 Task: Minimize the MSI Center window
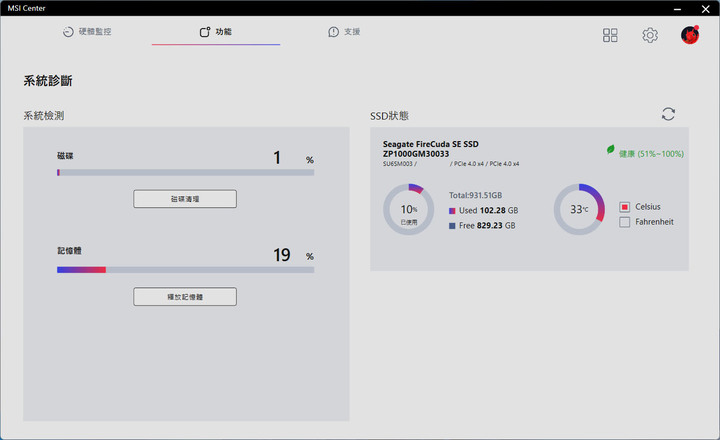[x=677, y=8]
